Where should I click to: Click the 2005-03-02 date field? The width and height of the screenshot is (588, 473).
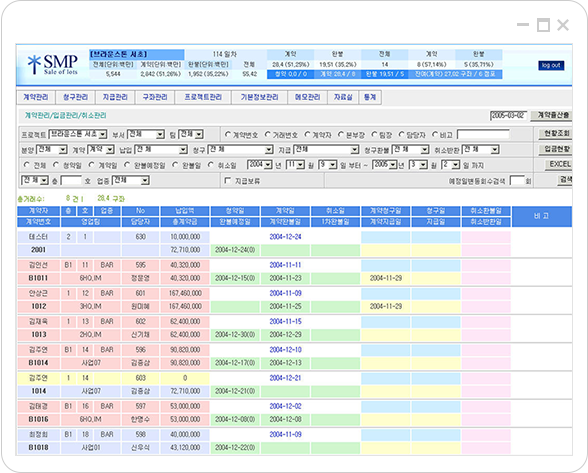[509, 116]
